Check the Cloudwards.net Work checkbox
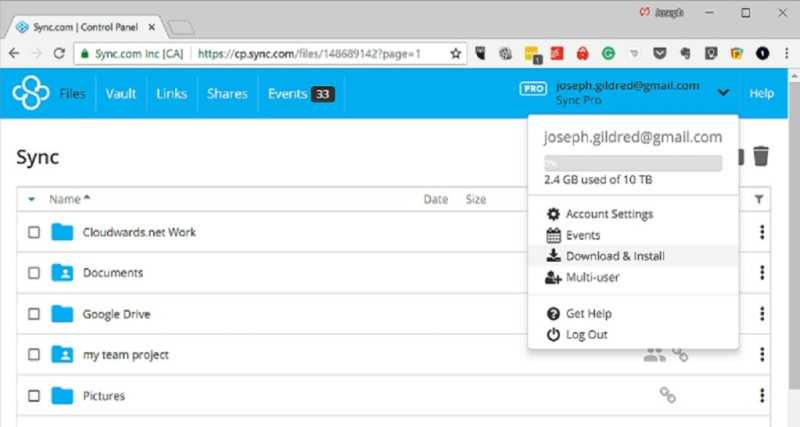The width and height of the screenshot is (800, 427). pos(34,232)
